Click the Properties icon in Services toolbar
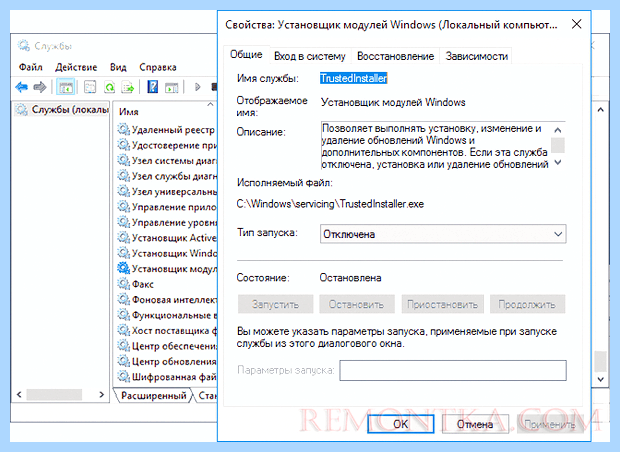The width and height of the screenshot is (620, 452). 90,87
